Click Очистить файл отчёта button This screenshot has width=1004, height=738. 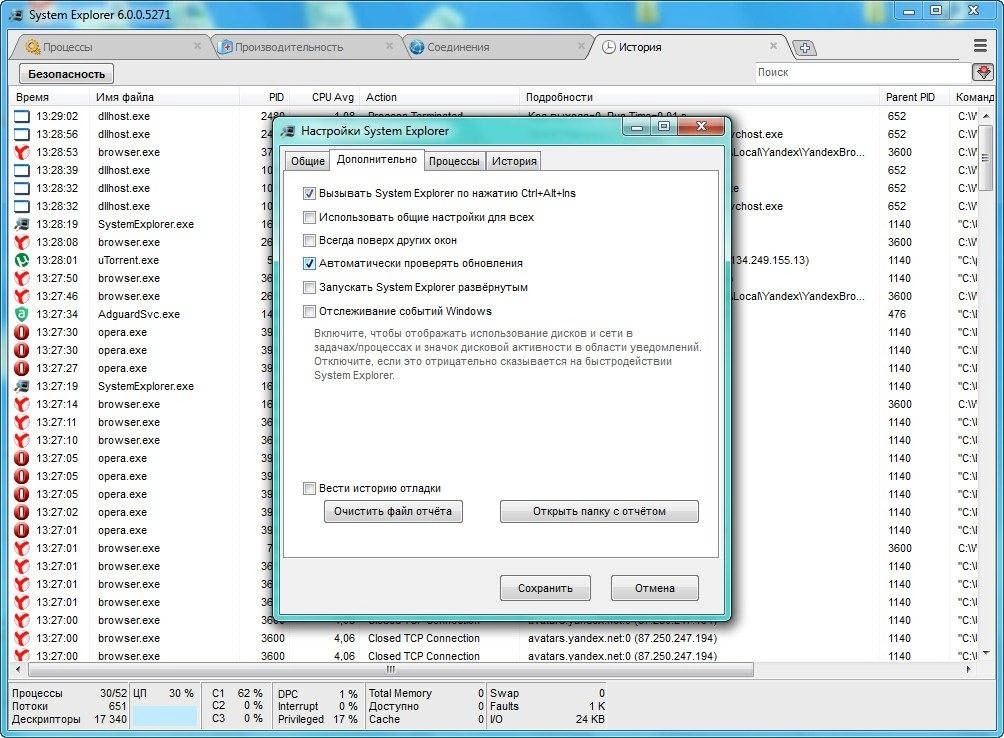pyautogui.click(x=393, y=511)
